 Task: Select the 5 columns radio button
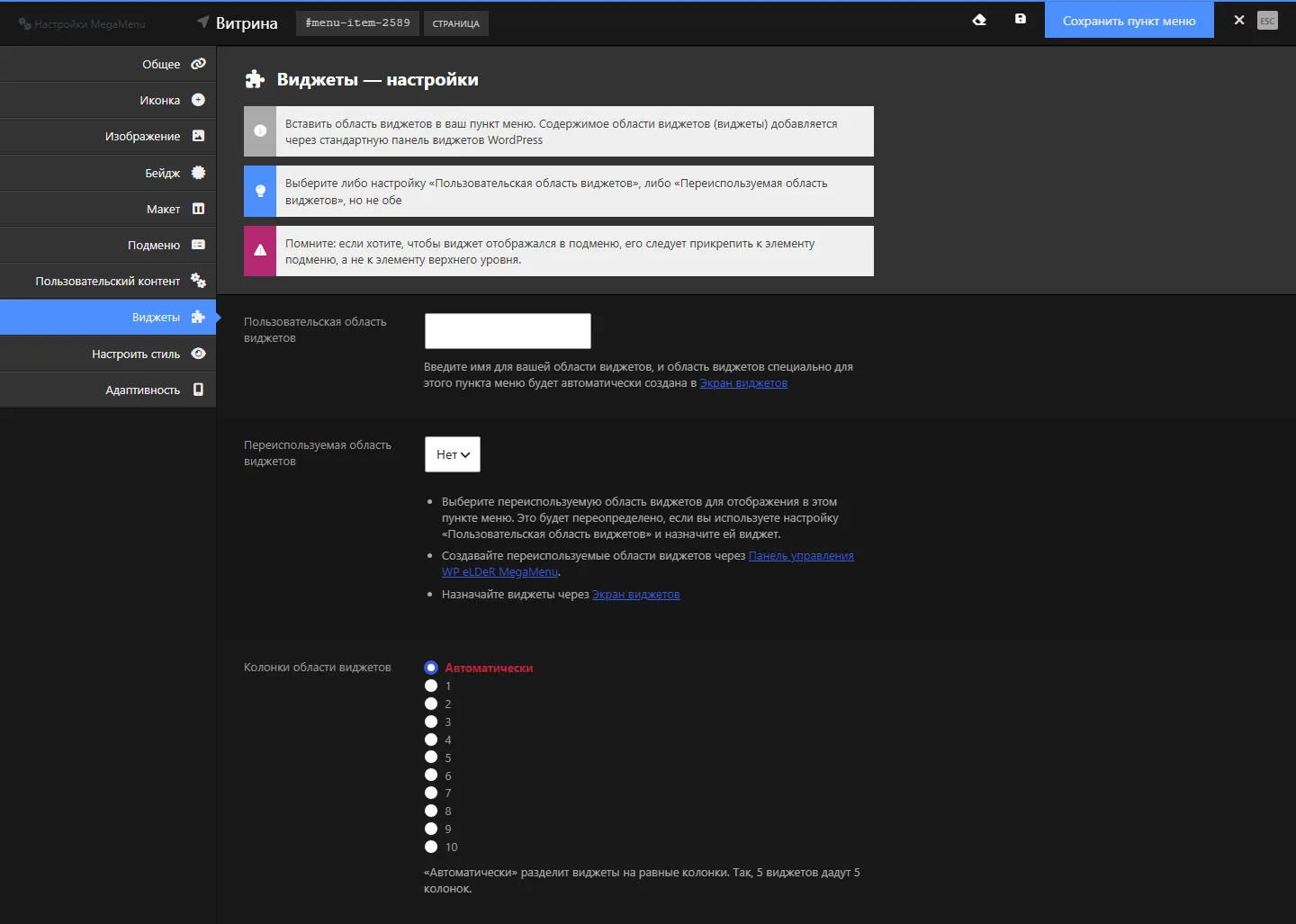[431, 758]
